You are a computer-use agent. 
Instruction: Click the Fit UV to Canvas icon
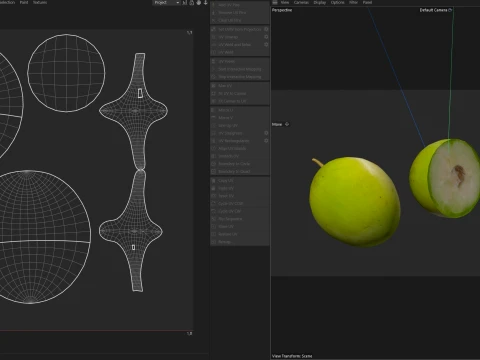pos(214,93)
